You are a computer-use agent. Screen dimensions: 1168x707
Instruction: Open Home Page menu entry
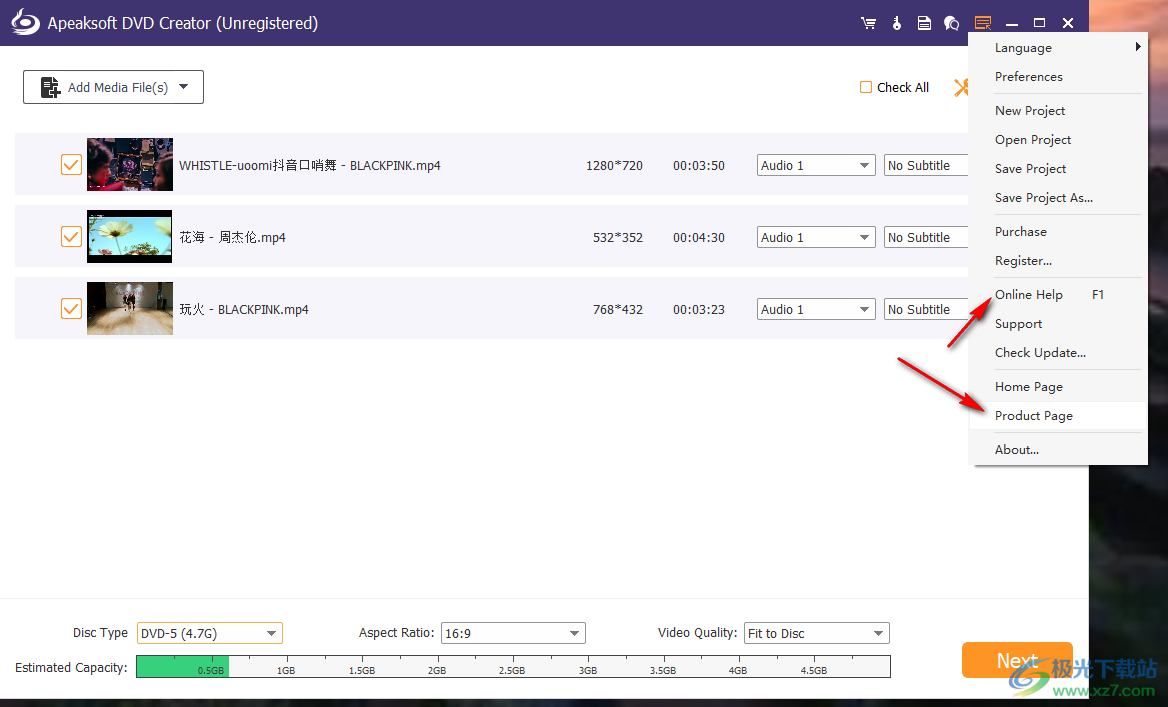coord(1058,387)
